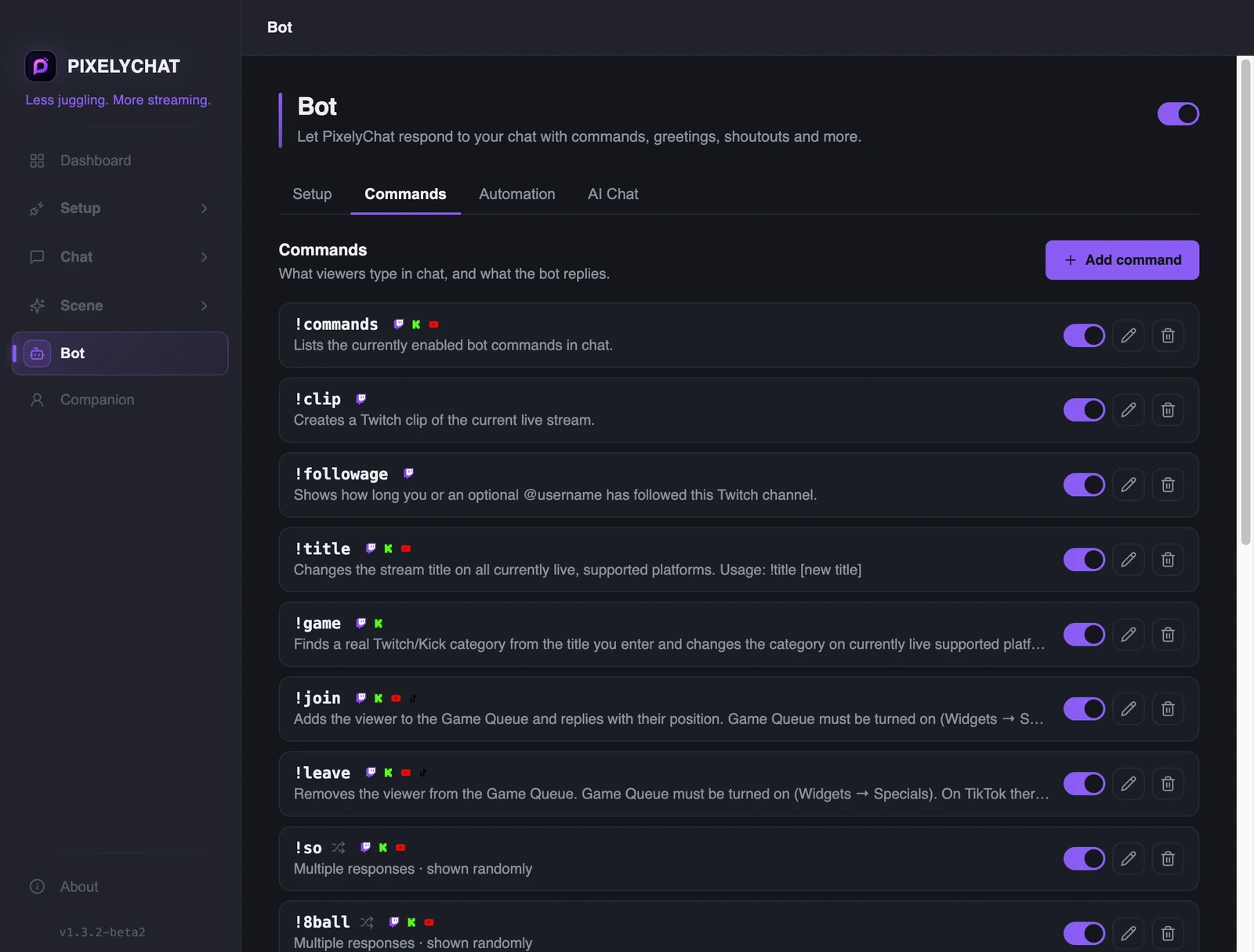
Task: Delete the !game command
Action: pos(1168,635)
